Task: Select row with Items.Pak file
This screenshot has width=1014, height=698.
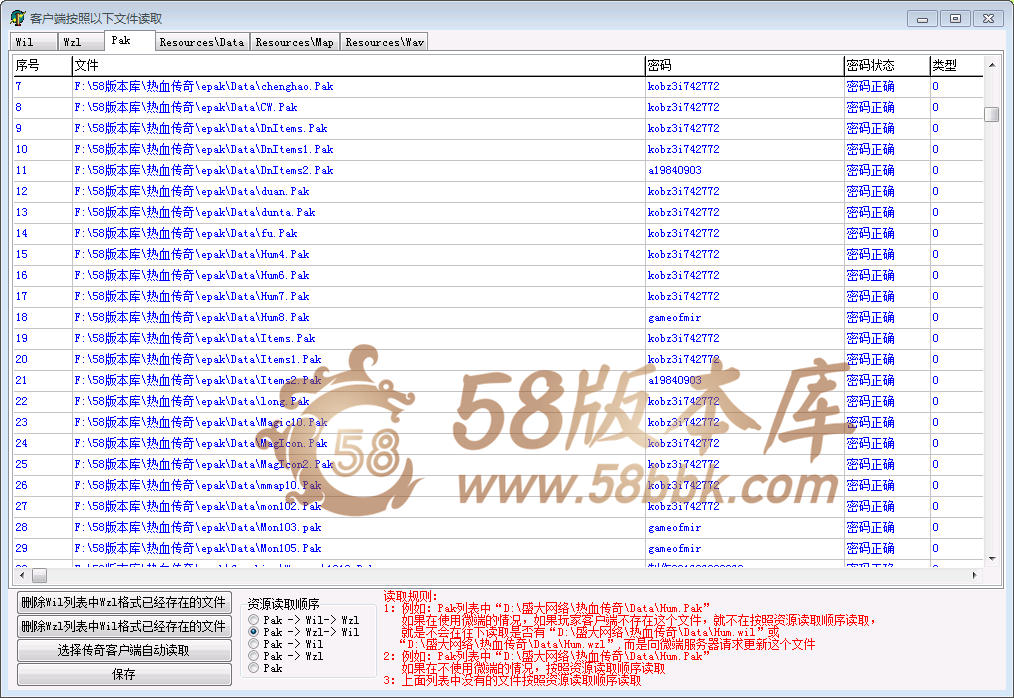Action: point(498,338)
